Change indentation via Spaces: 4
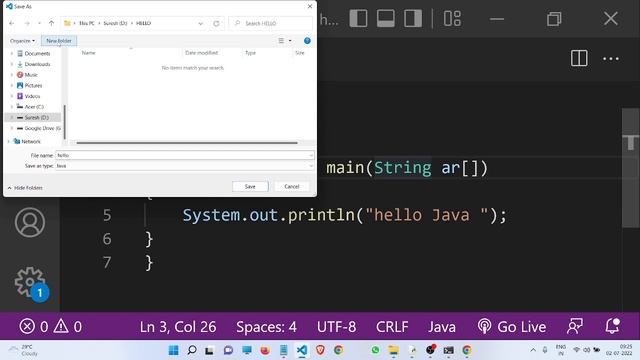 click(x=266, y=327)
